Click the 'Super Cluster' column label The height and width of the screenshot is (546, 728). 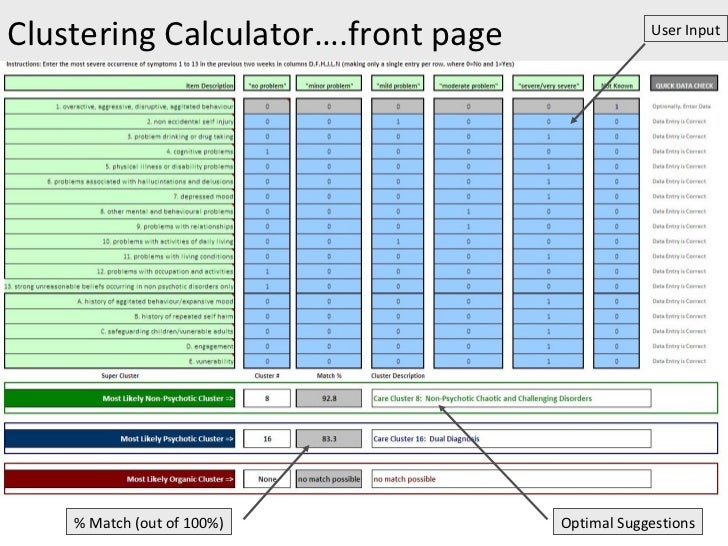[120, 376]
